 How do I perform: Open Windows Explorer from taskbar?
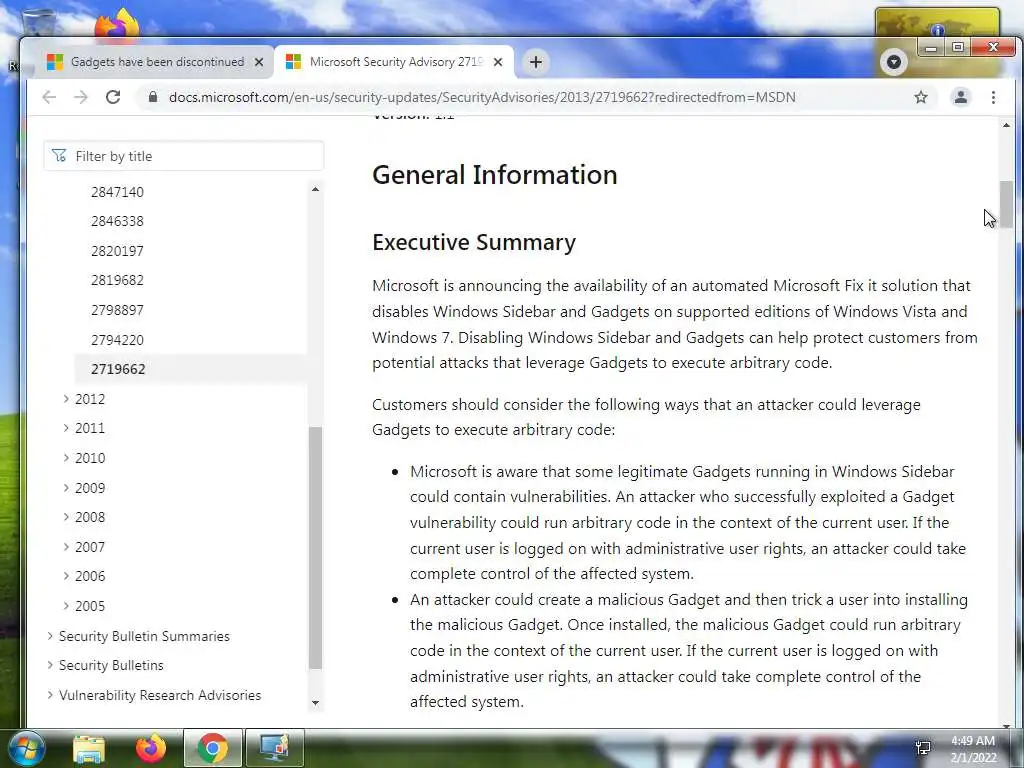pyautogui.click(x=89, y=749)
